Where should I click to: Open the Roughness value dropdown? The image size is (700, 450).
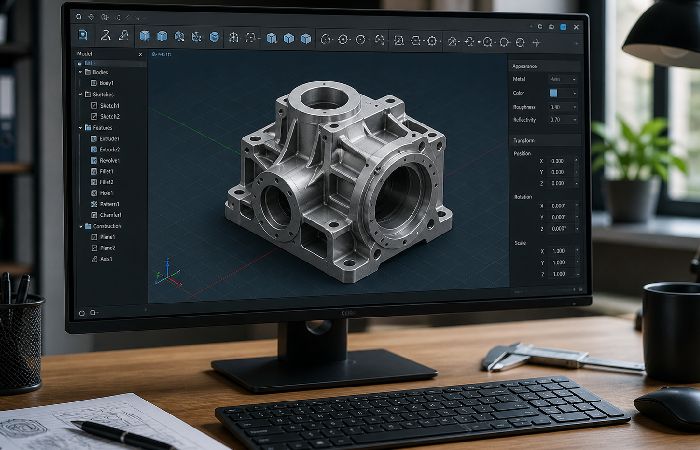coord(562,107)
